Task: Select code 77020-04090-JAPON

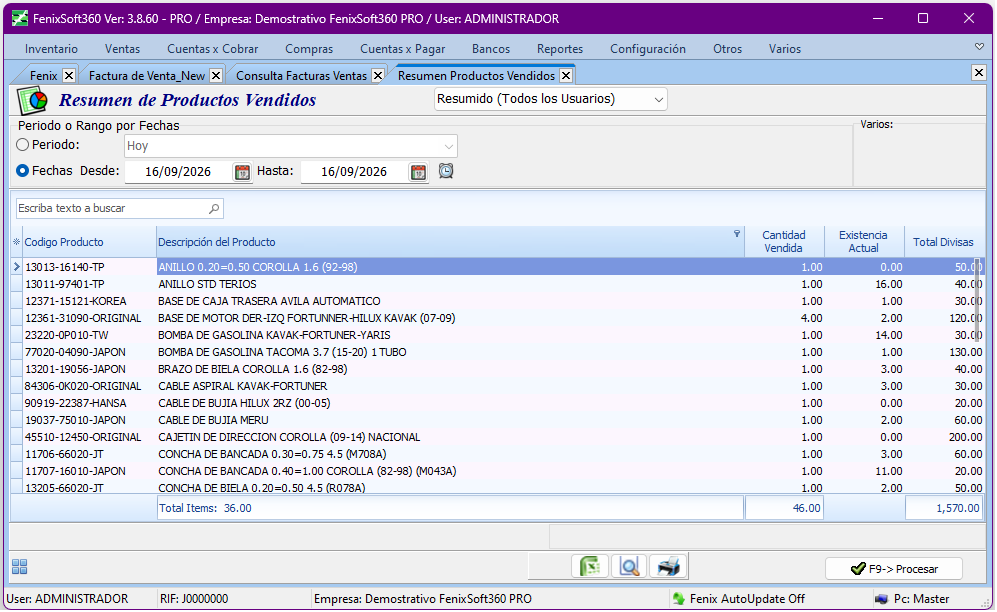Action: click(75, 353)
